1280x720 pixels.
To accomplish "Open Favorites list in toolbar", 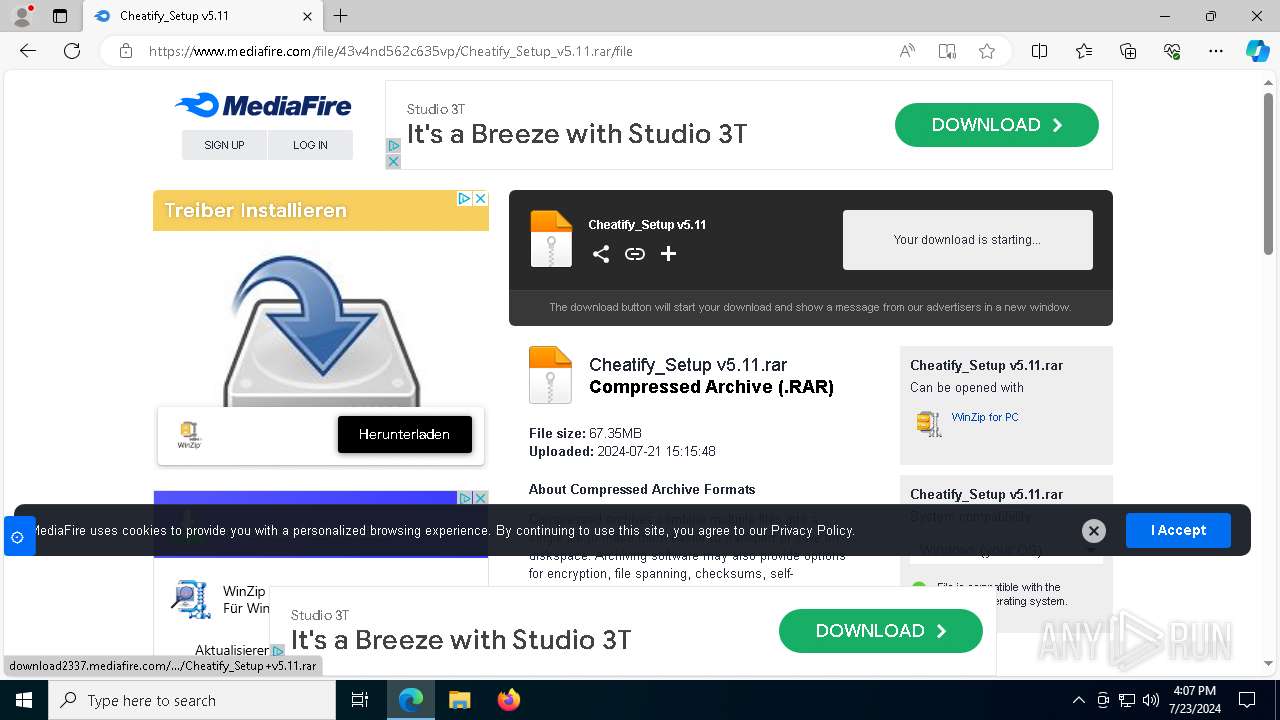I will point(1084,51).
